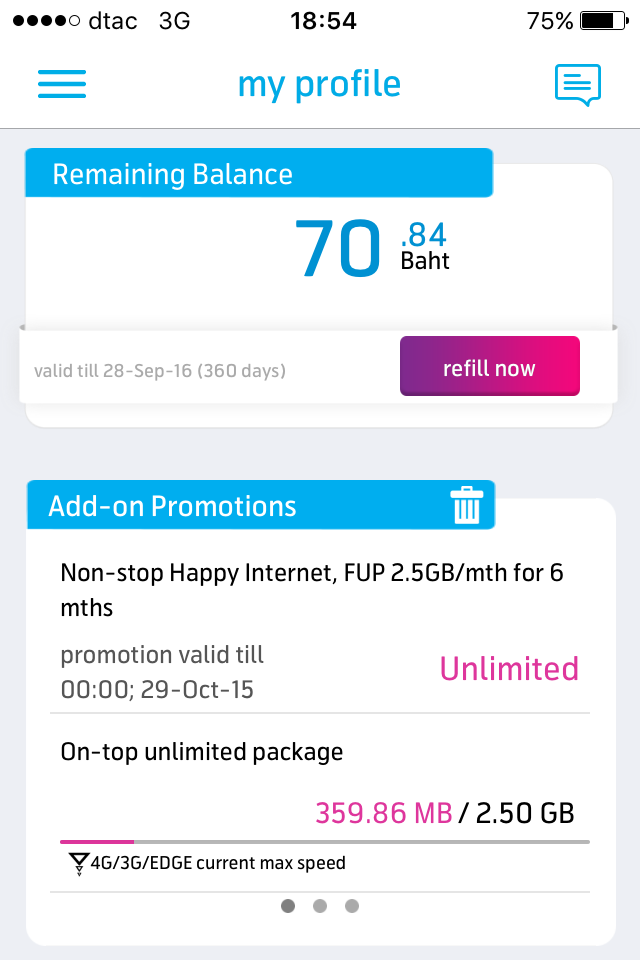The height and width of the screenshot is (960, 640).
Task: Tap the pink Unlimited label
Action: (x=509, y=668)
